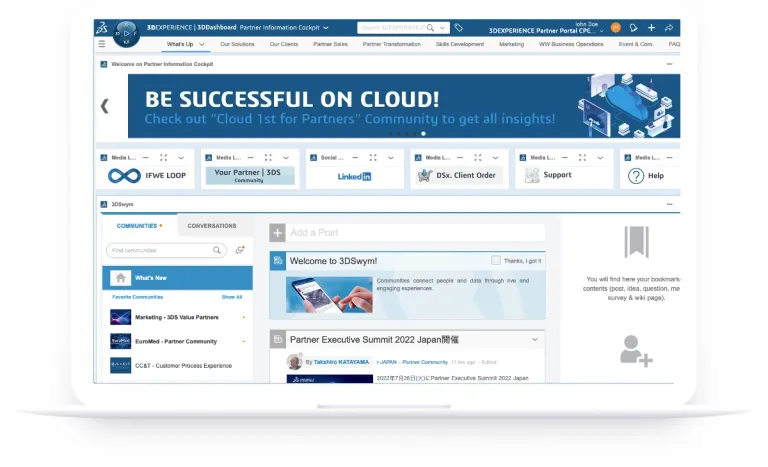Open the hamburger menu under the header
Image resolution: width=768 pixels, height=467 pixels.
[102, 44]
